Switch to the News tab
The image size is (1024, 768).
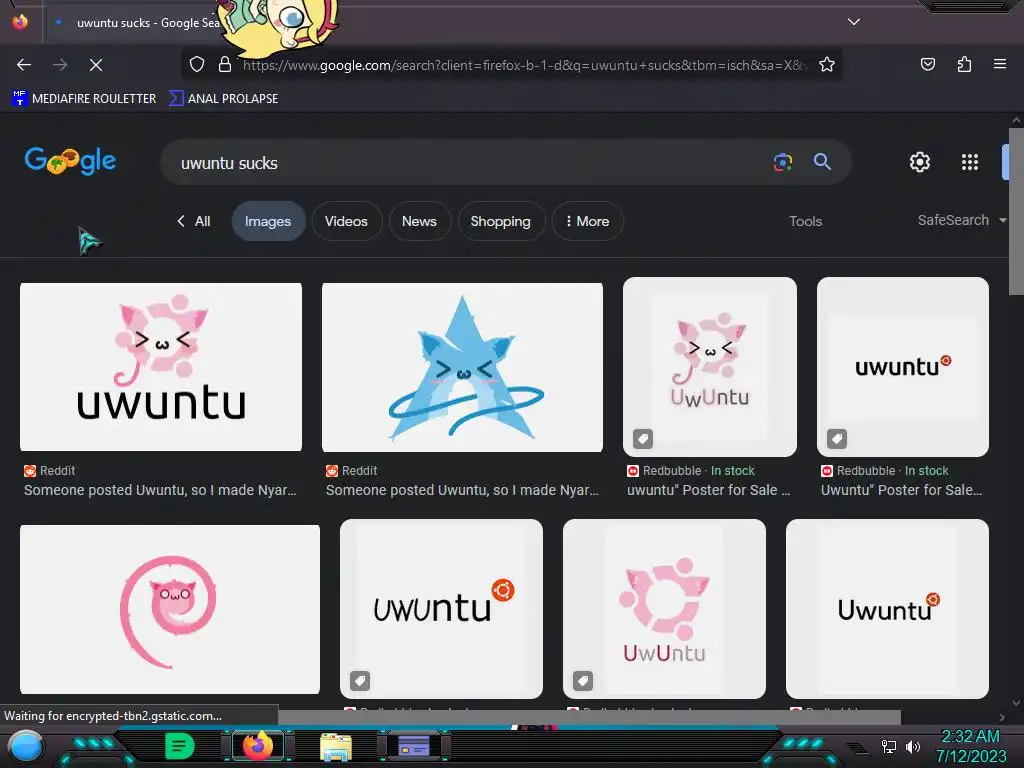[419, 221]
